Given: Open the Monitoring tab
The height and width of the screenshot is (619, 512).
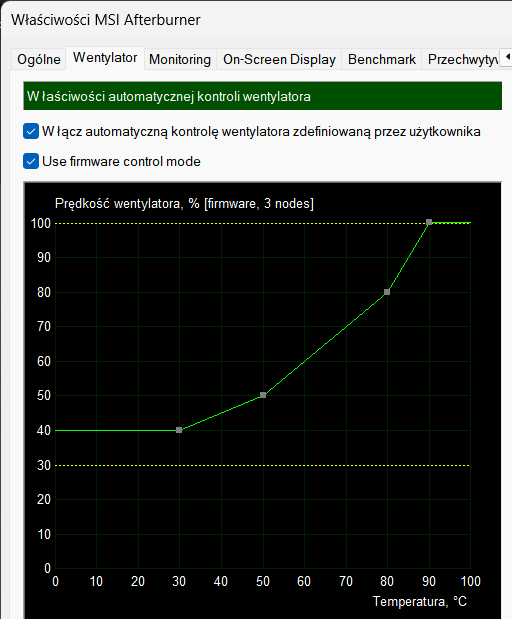Looking at the screenshot, I should pos(180,60).
